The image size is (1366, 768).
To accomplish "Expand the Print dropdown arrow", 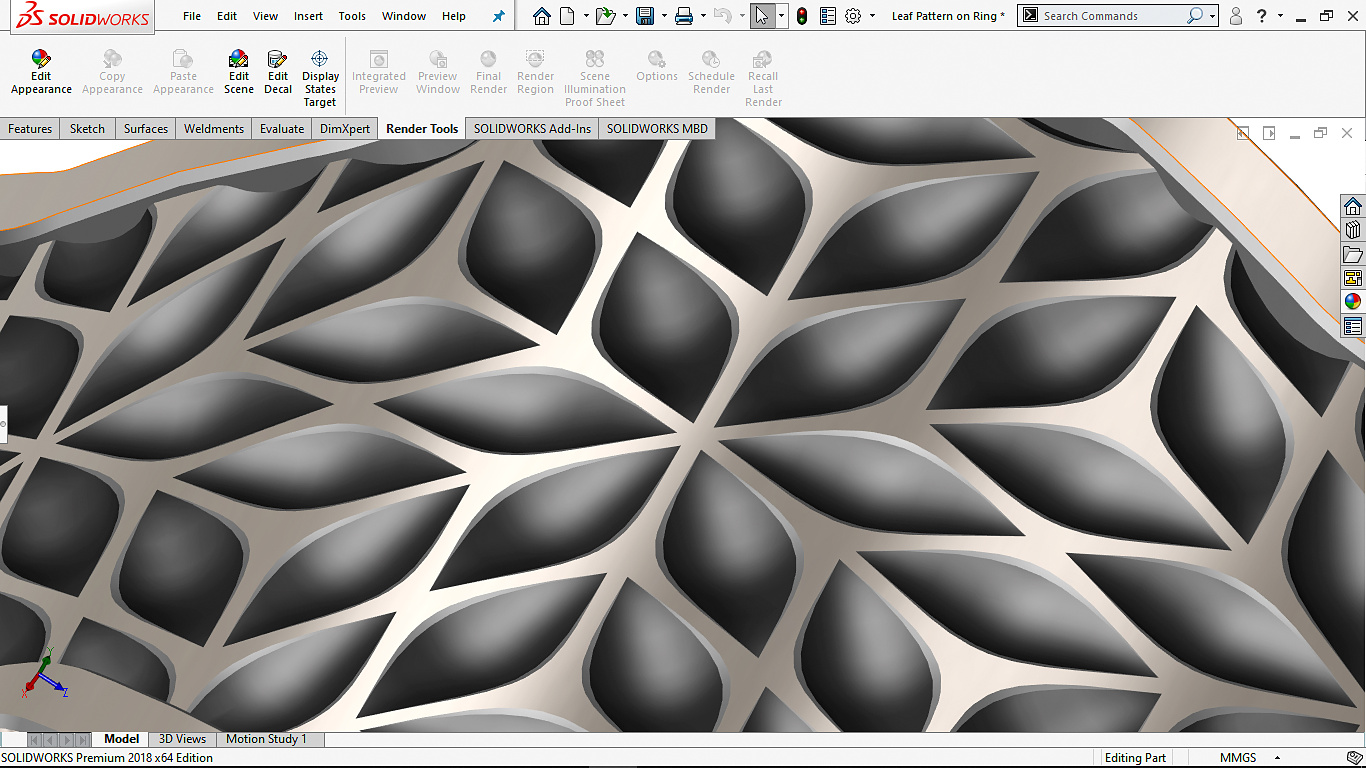I will click(702, 16).
